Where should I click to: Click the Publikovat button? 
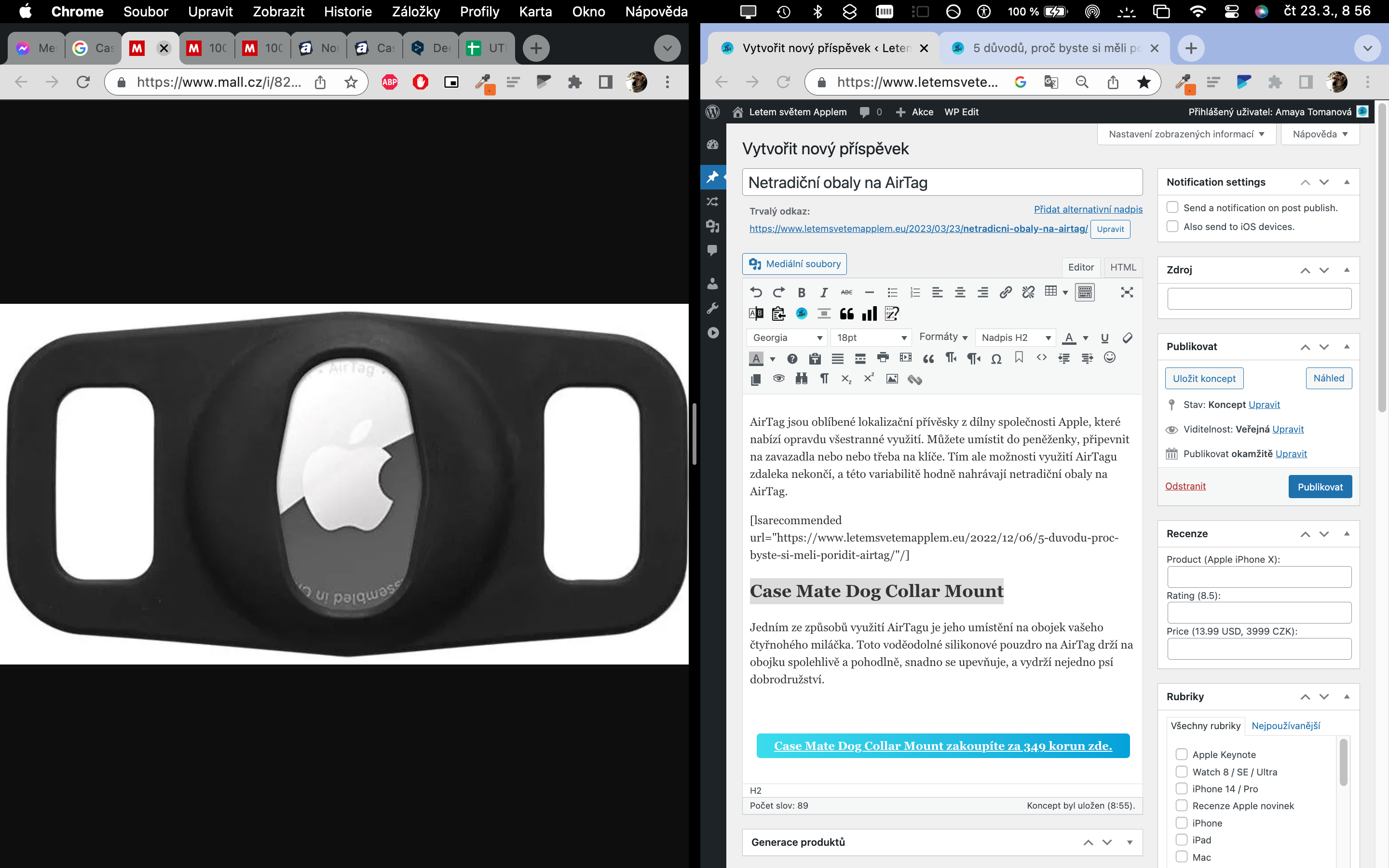tap(1320, 487)
